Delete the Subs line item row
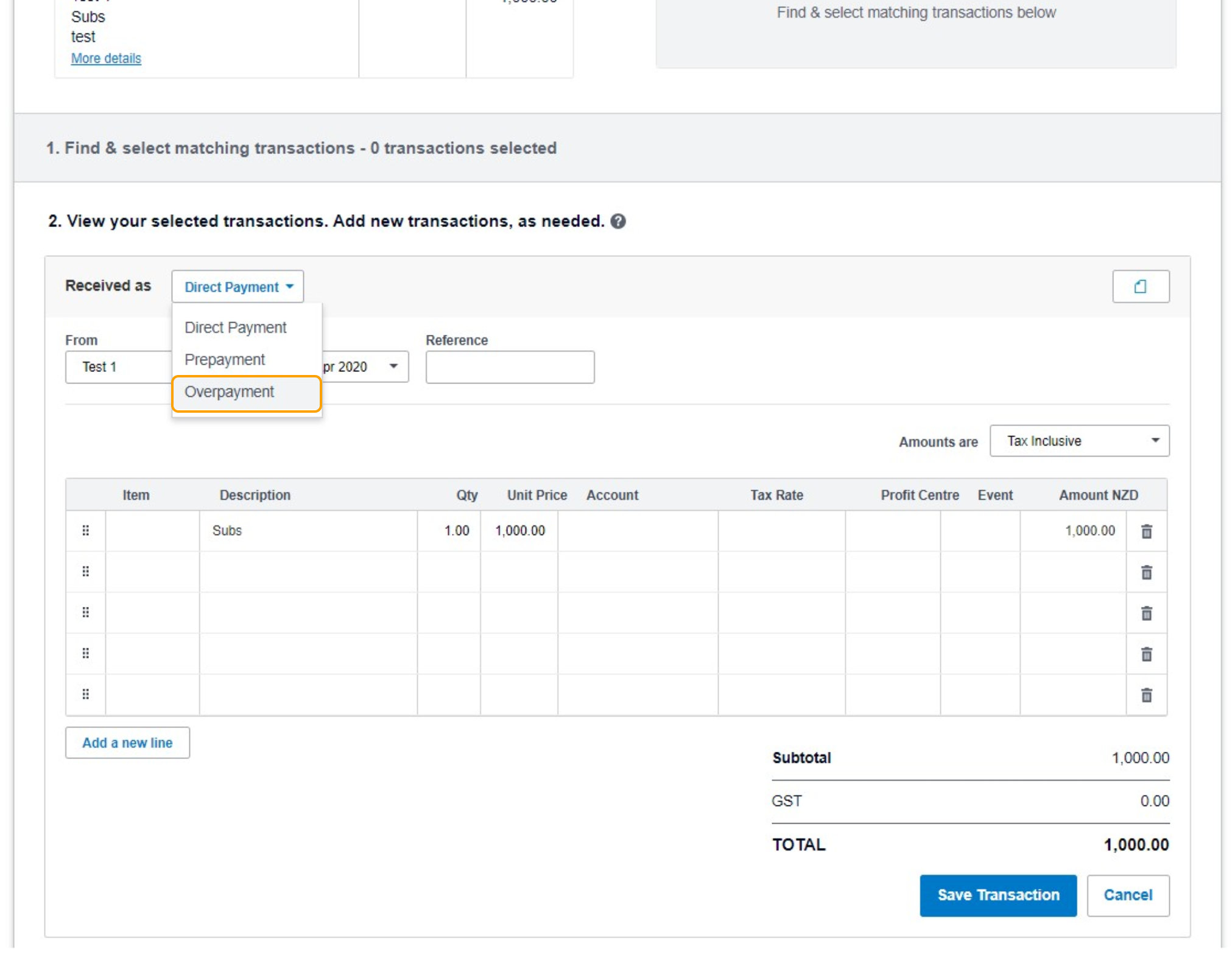The width and height of the screenshot is (1232, 960). (x=1146, y=531)
